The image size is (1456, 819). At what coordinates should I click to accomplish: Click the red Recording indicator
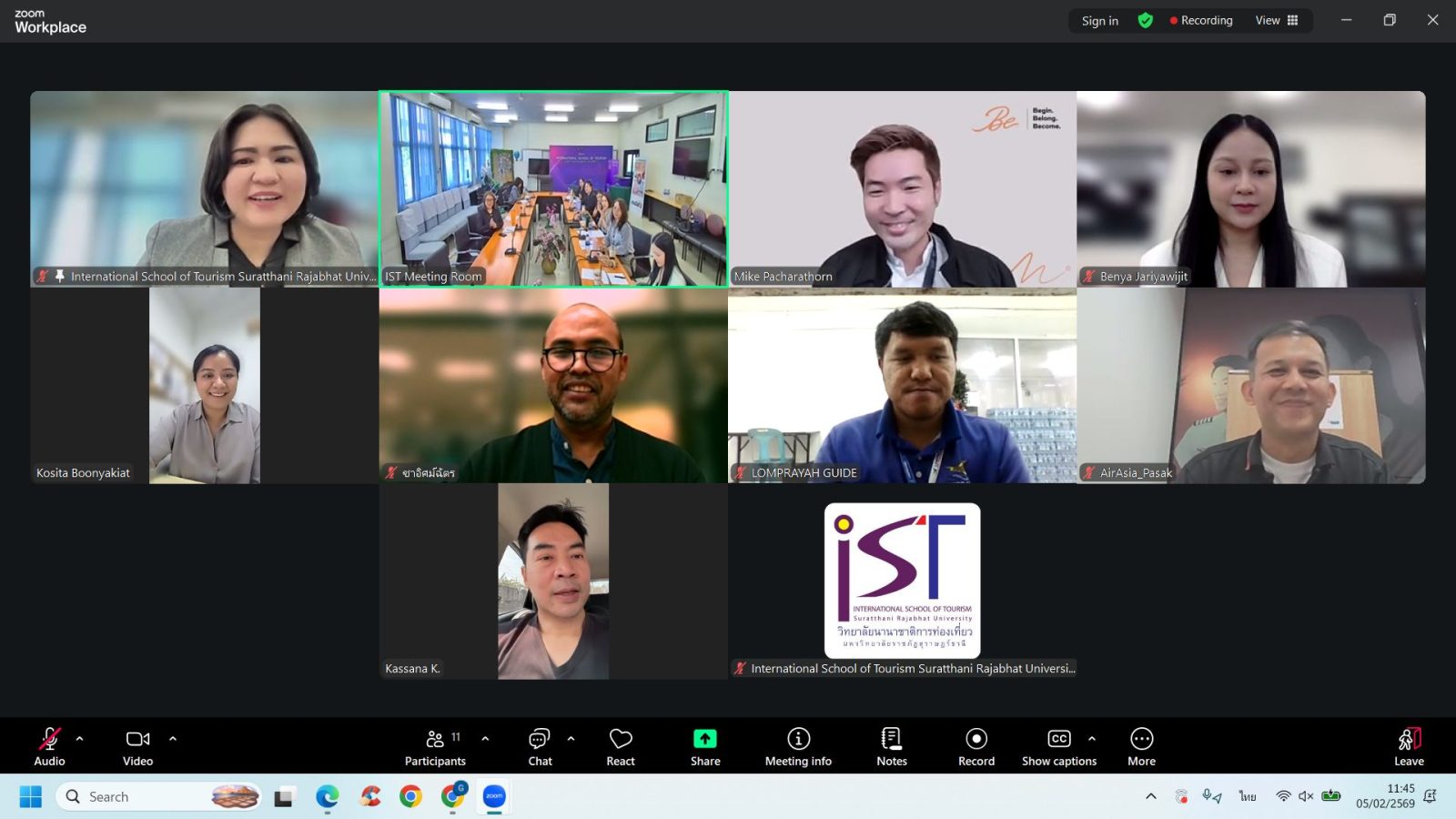point(1201,20)
